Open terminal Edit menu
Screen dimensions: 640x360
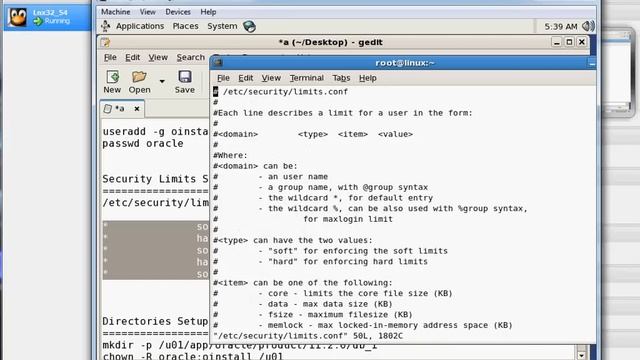(x=245, y=78)
